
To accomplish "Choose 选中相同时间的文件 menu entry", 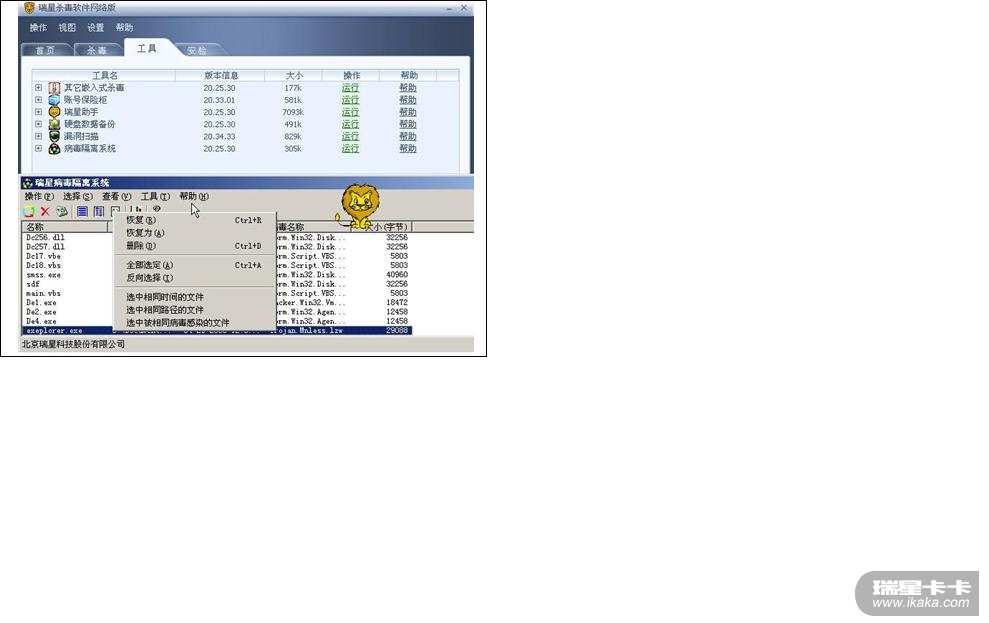I will pos(194,297).
